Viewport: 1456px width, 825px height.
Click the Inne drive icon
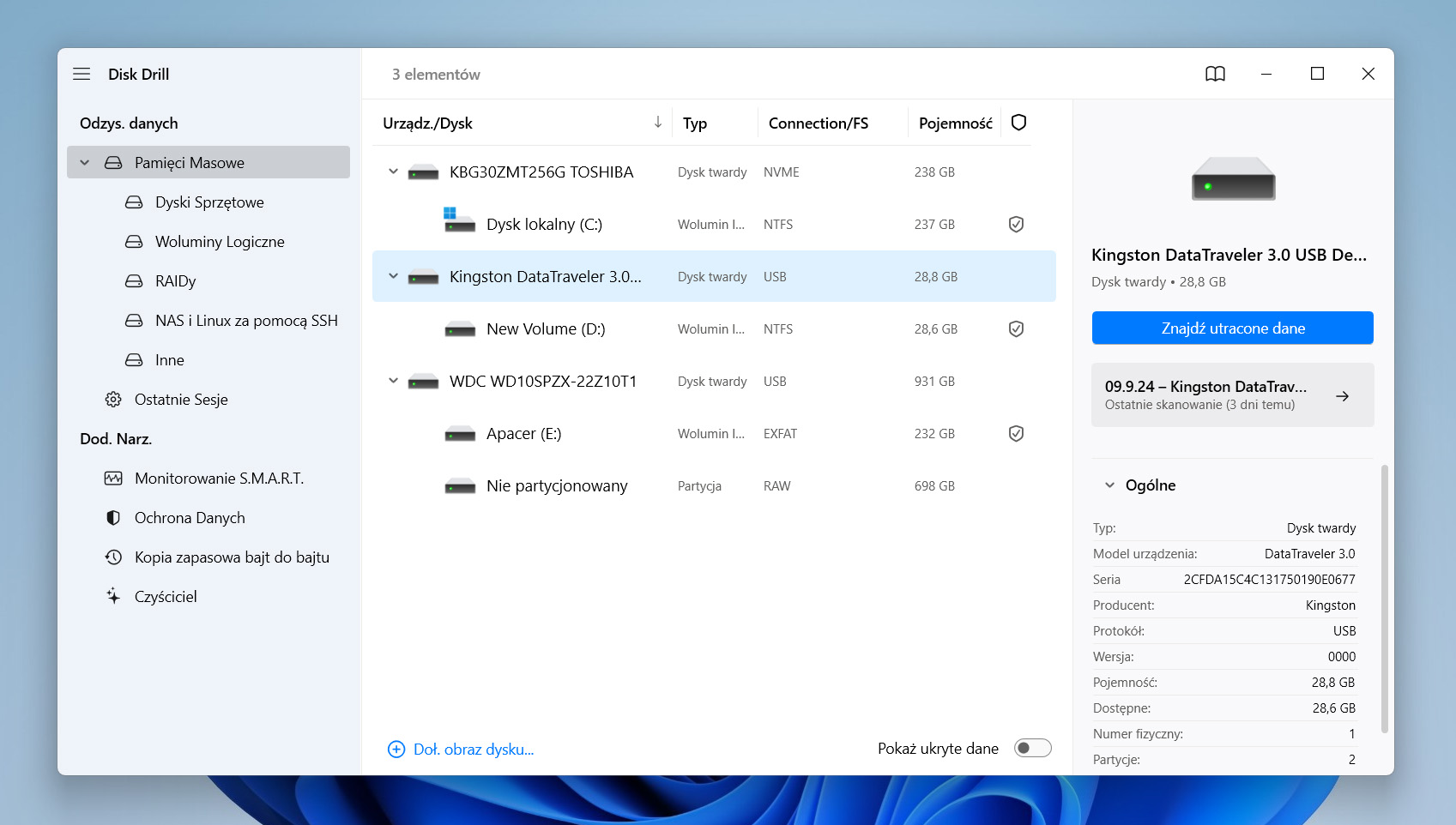134,359
